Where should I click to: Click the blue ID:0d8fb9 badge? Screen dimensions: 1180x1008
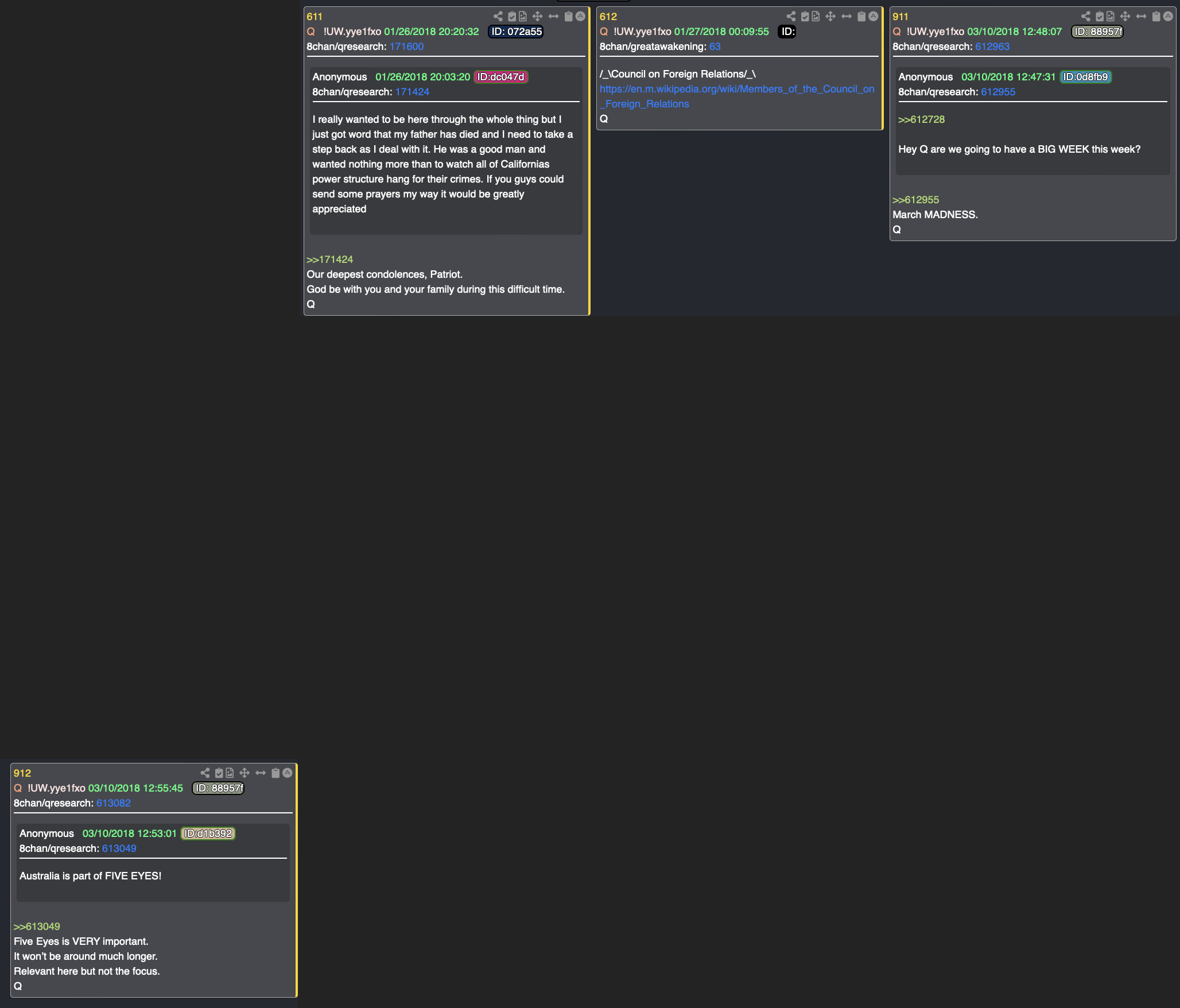pyautogui.click(x=1085, y=77)
